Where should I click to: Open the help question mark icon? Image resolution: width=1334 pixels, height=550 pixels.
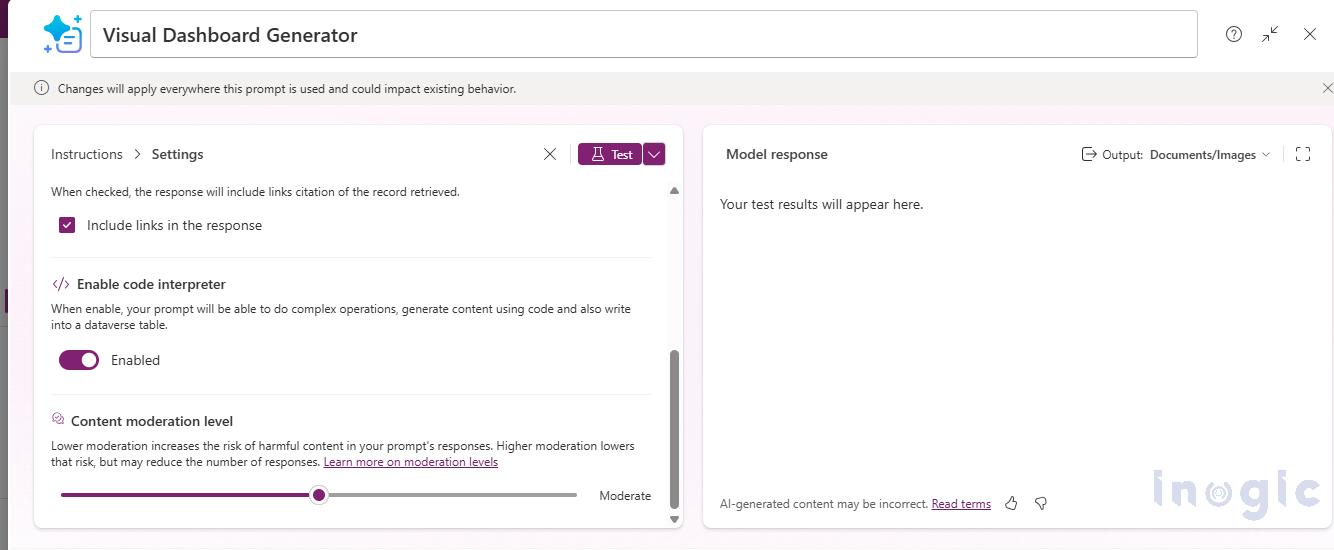(1234, 34)
